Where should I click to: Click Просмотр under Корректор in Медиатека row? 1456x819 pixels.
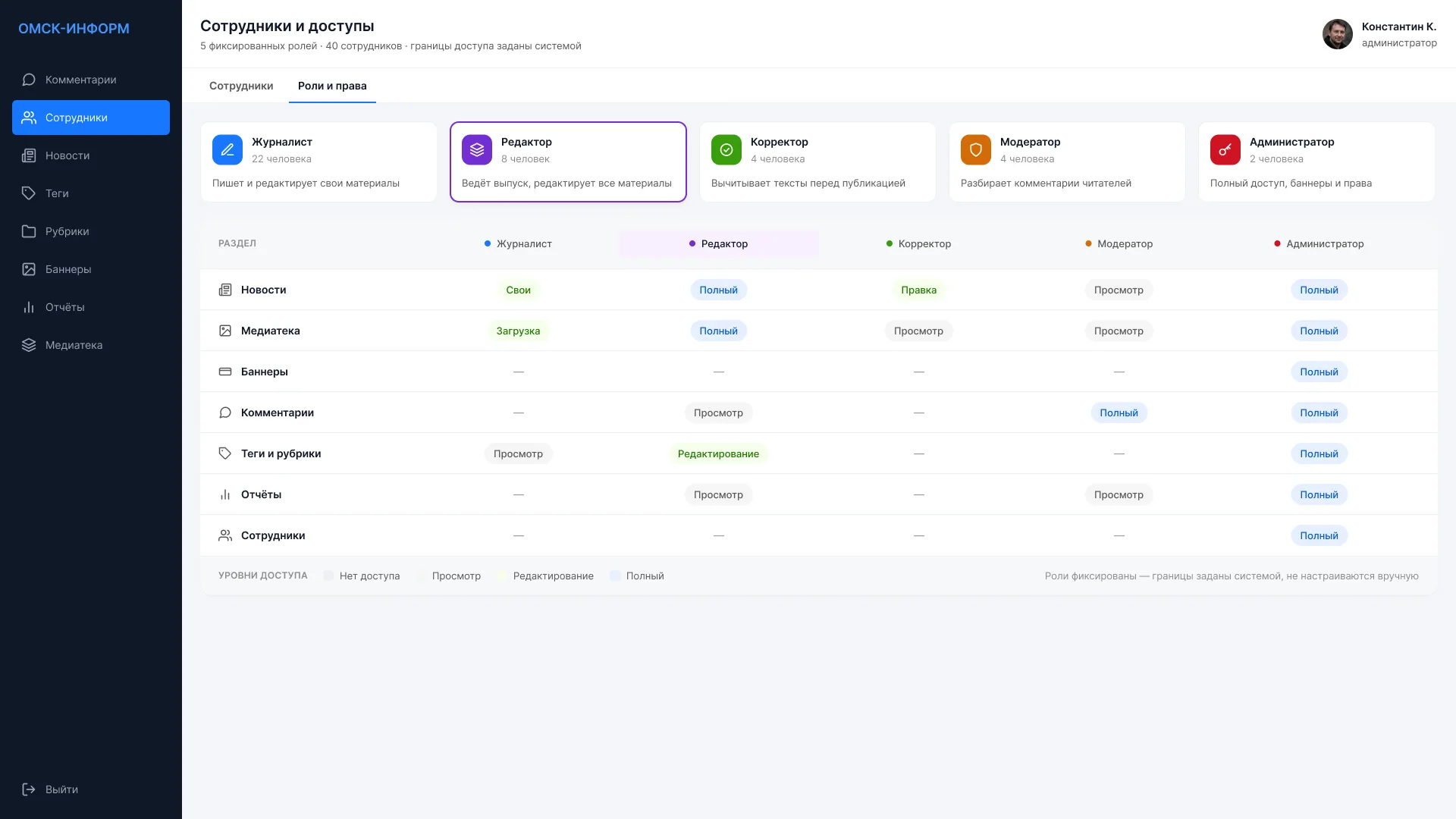[918, 331]
